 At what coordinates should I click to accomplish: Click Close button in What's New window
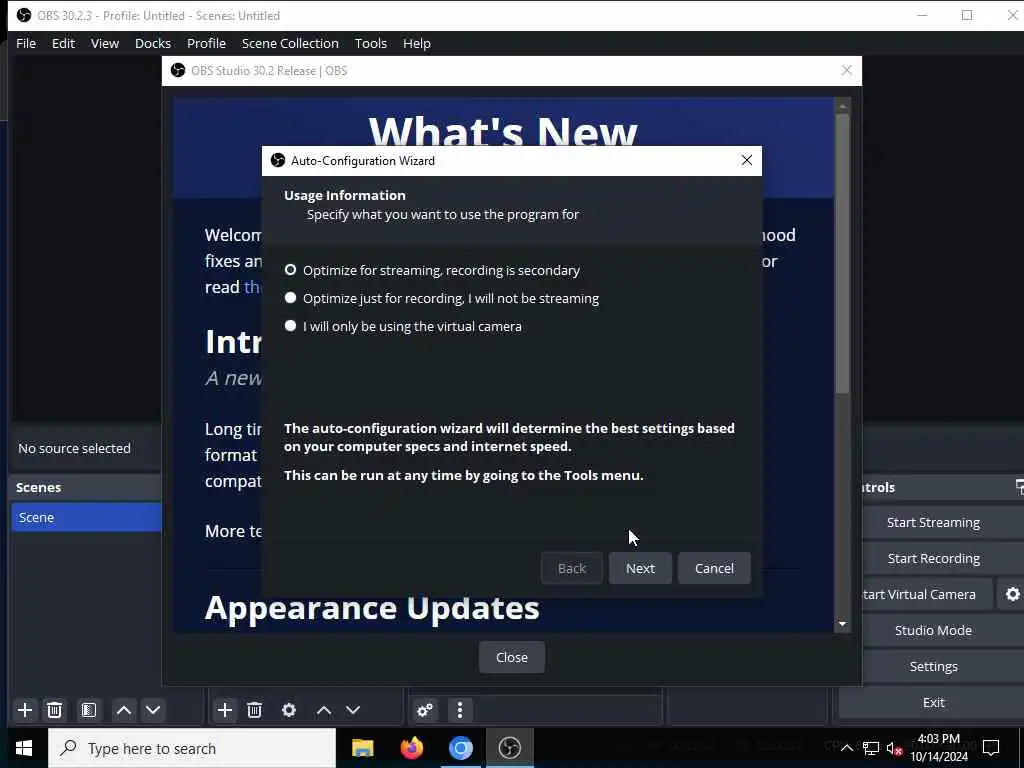tap(511, 657)
